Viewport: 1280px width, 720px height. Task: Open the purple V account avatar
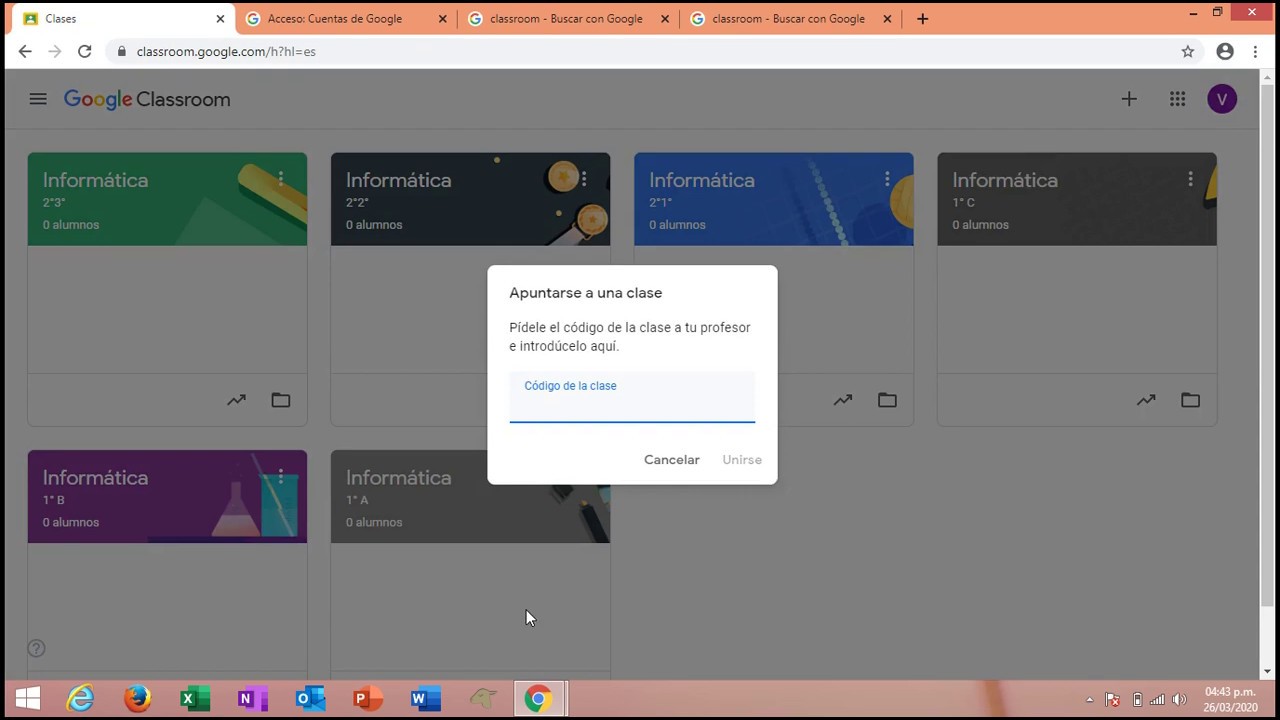click(1222, 99)
